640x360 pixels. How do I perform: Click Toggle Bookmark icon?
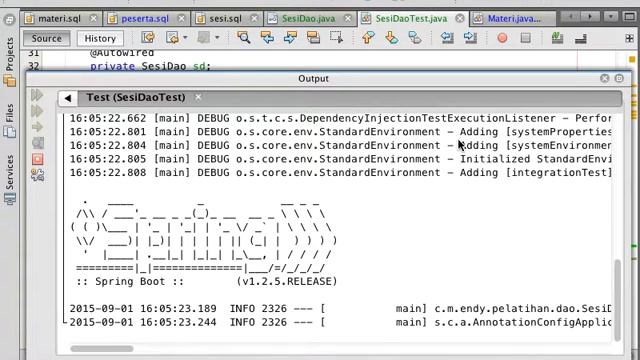[415, 38]
